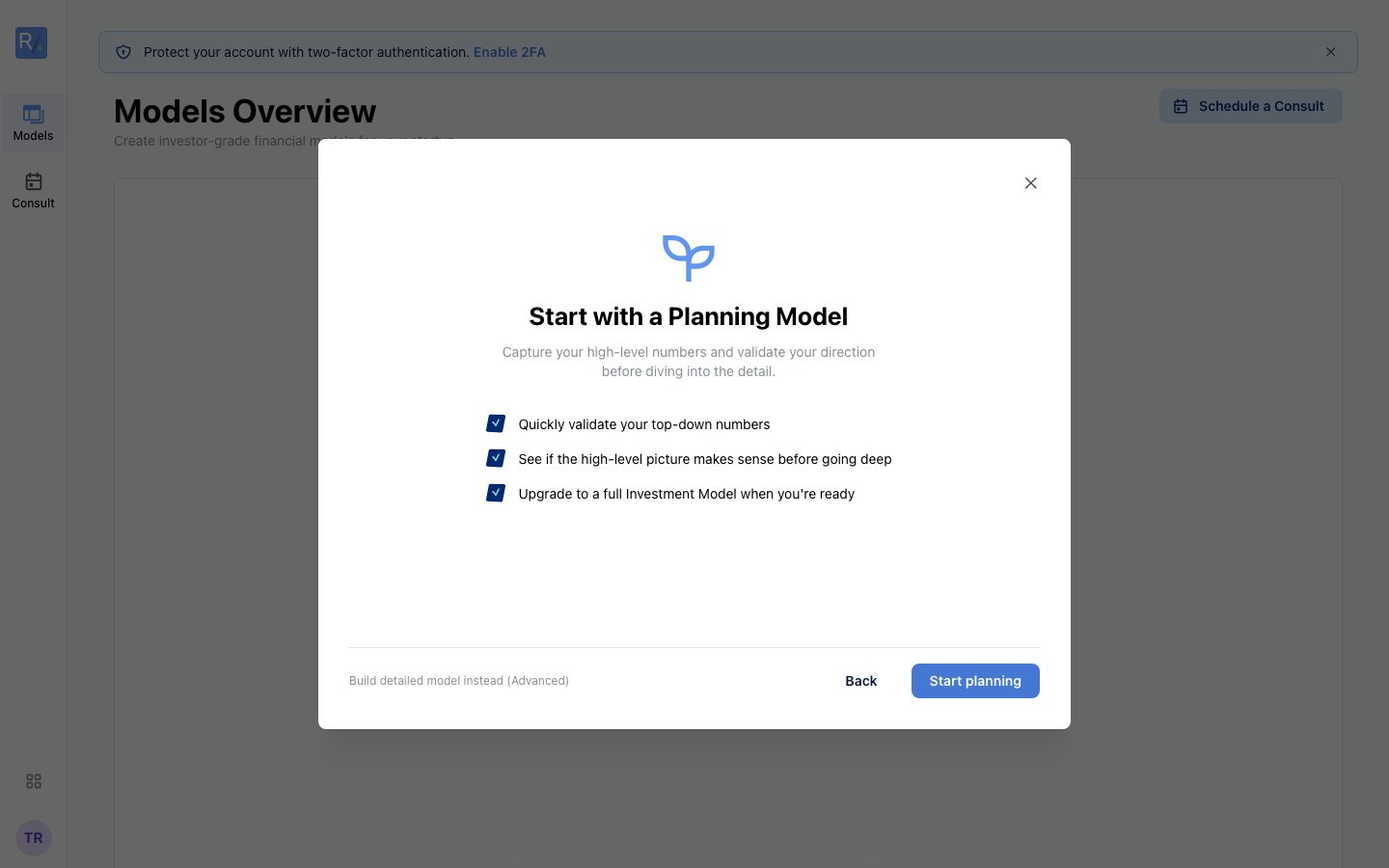
Task: Toggle the 'See if the high-level picture' checkbox
Action: (x=496, y=458)
